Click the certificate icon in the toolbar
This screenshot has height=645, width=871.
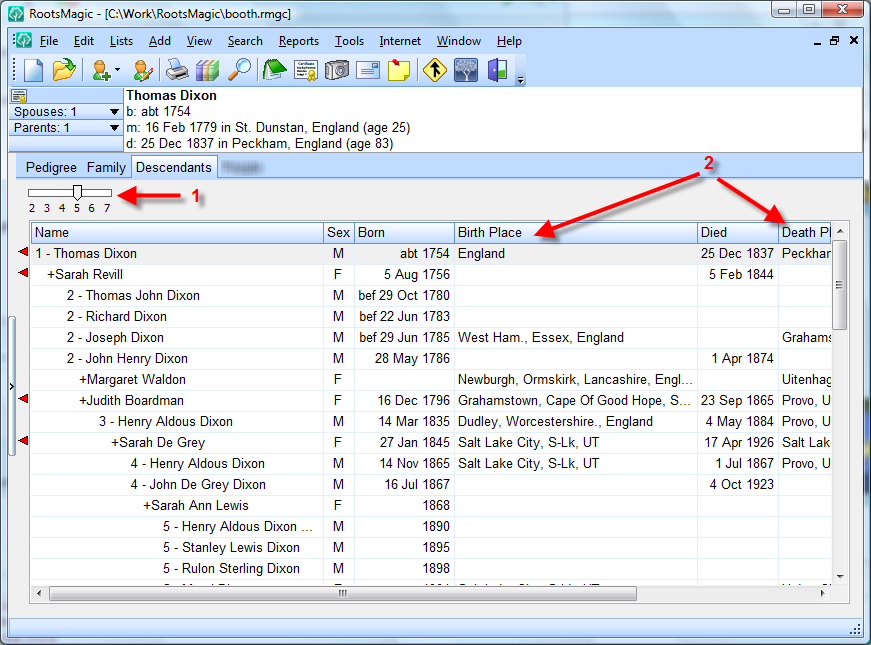coord(306,71)
